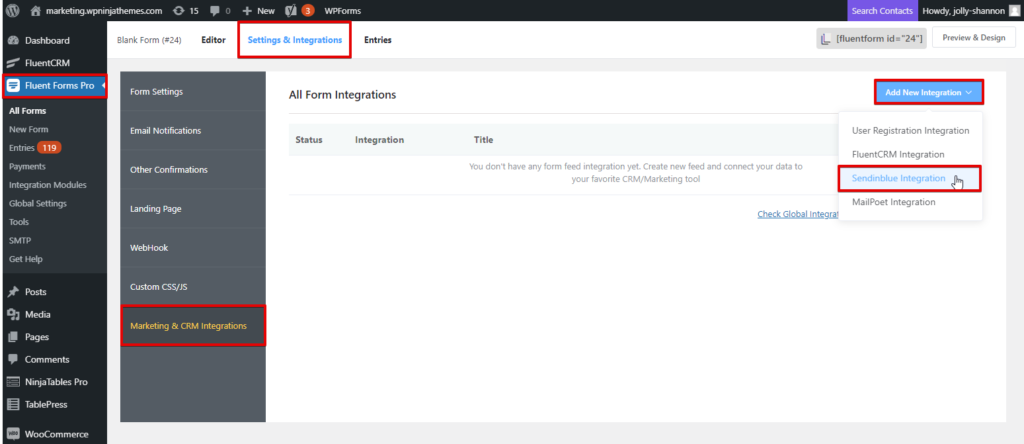The height and width of the screenshot is (444, 1024).
Task: Open Global Settings submenu item
Action: click(38, 203)
